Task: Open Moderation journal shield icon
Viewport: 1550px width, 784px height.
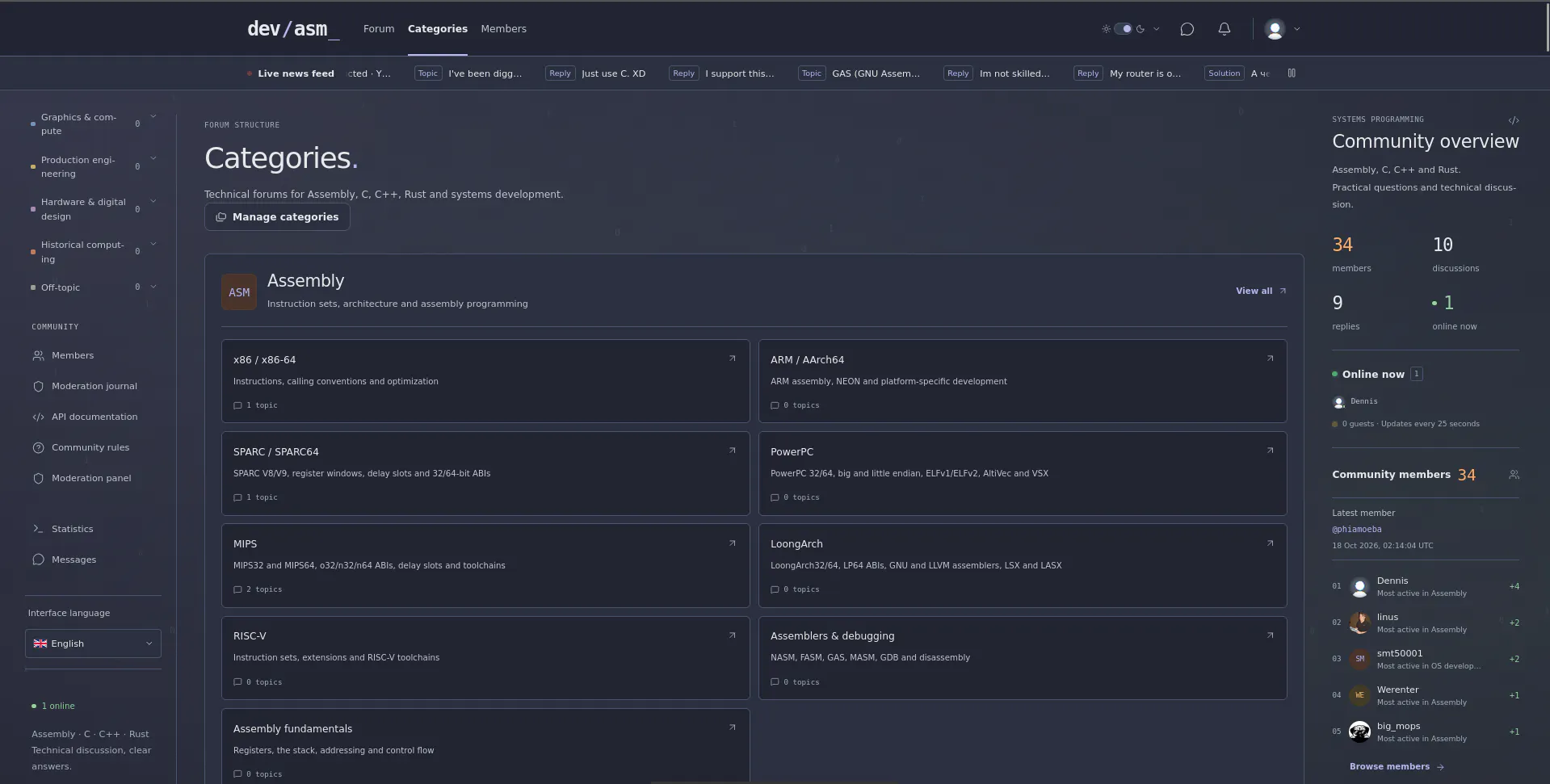Action: (x=38, y=386)
